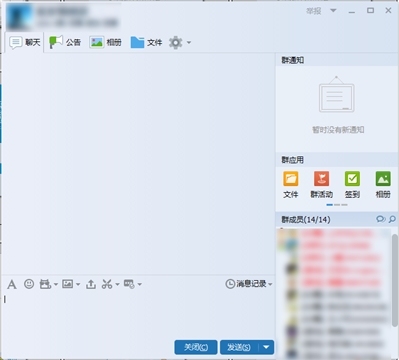Expand the dropdown arrow next to 举报
This screenshot has height=360, width=399.
(x=333, y=11)
